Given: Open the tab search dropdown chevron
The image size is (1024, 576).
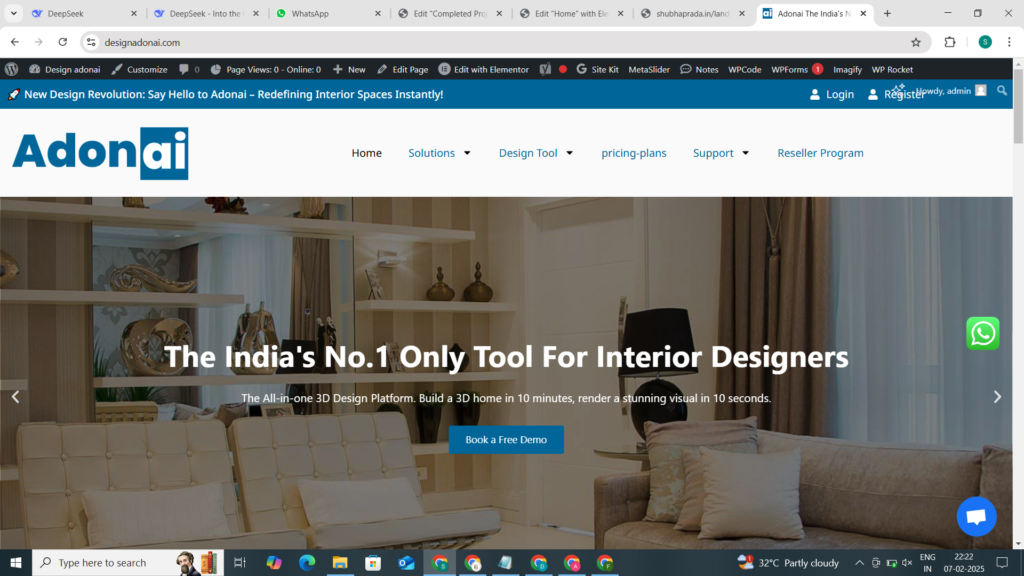Looking at the screenshot, I should 13,13.
